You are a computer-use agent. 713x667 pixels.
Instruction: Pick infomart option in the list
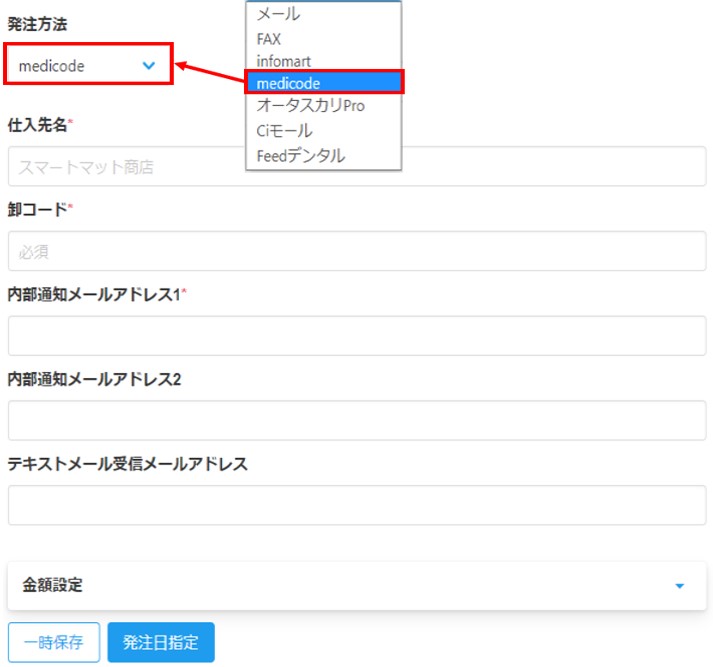click(x=323, y=61)
